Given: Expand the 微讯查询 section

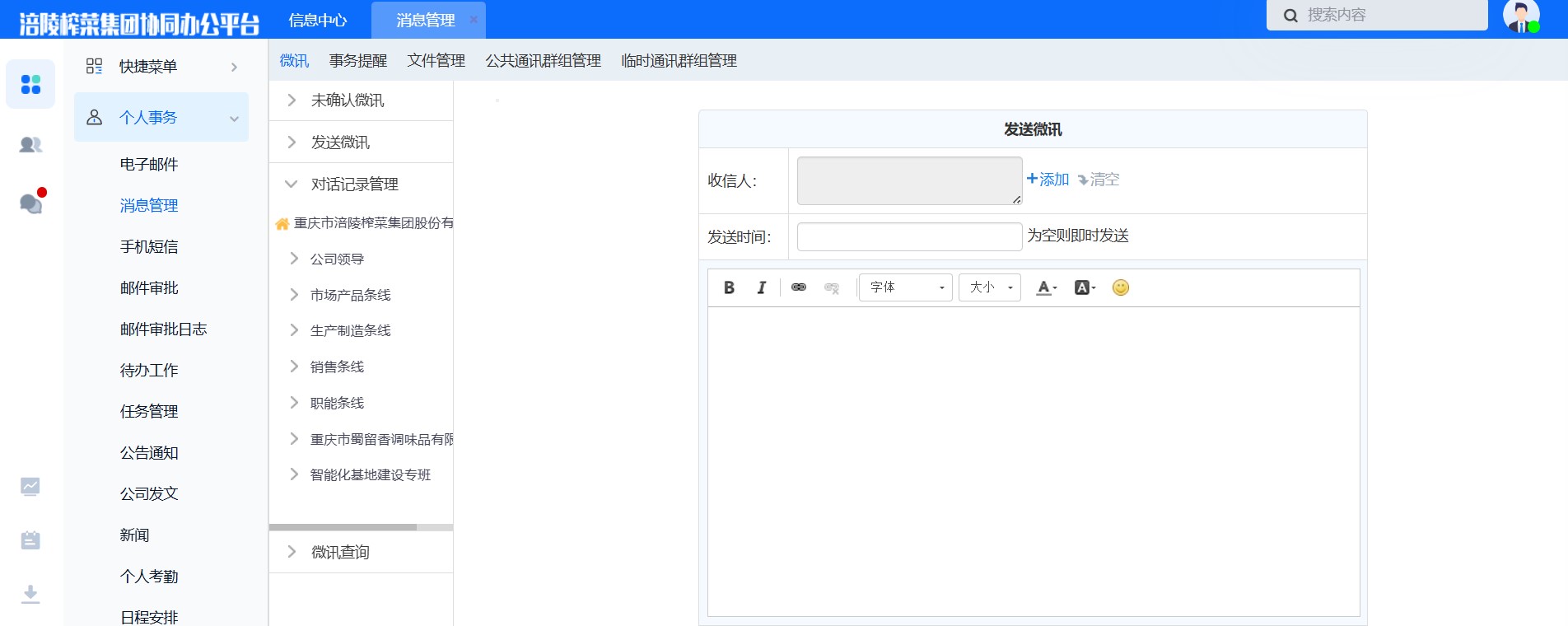Looking at the screenshot, I should coord(292,553).
